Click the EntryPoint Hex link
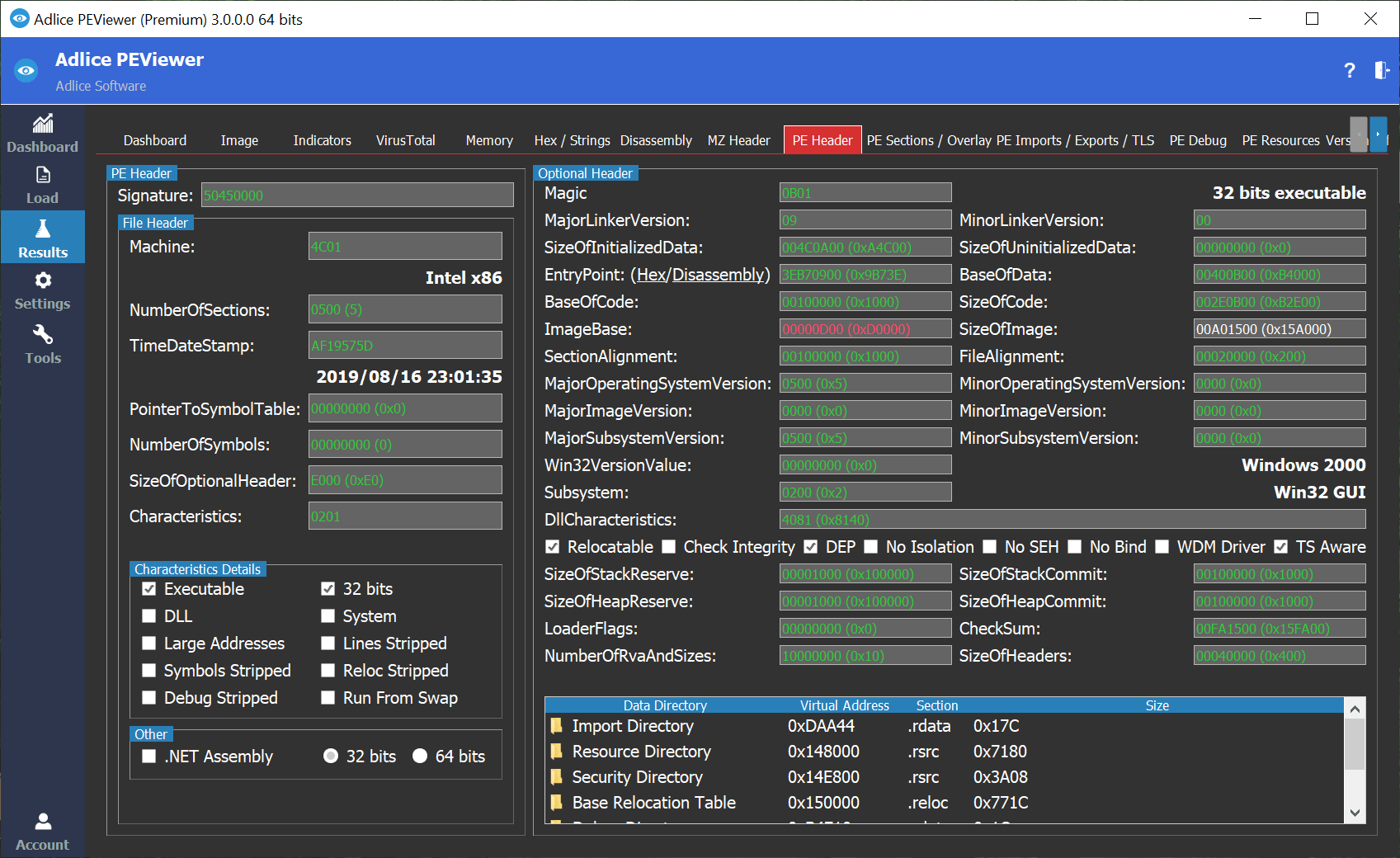Viewport: 1400px width, 858px height. [x=650, y=275]
